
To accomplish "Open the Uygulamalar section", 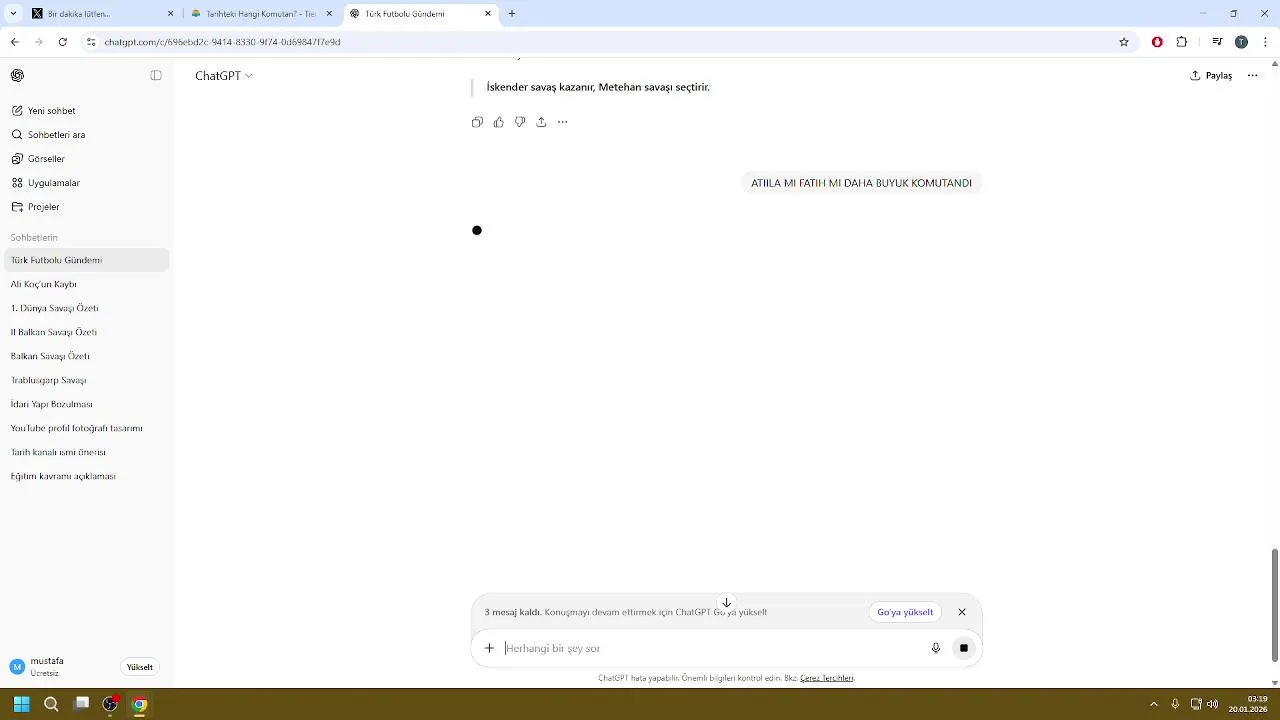I will click(x=86, y=183).
